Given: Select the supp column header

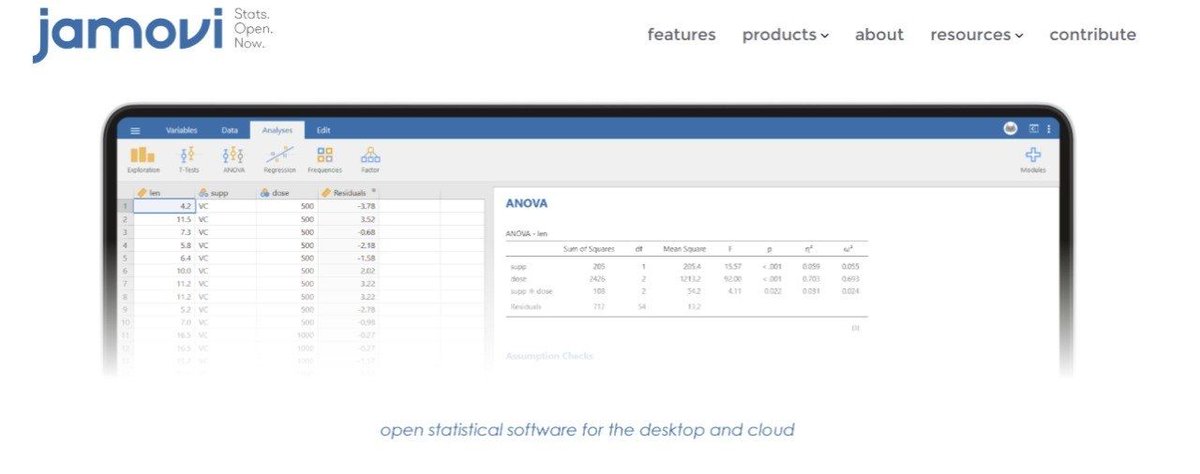Looking at the screenshot, I should pyautogui.click(x=226, y=192).
